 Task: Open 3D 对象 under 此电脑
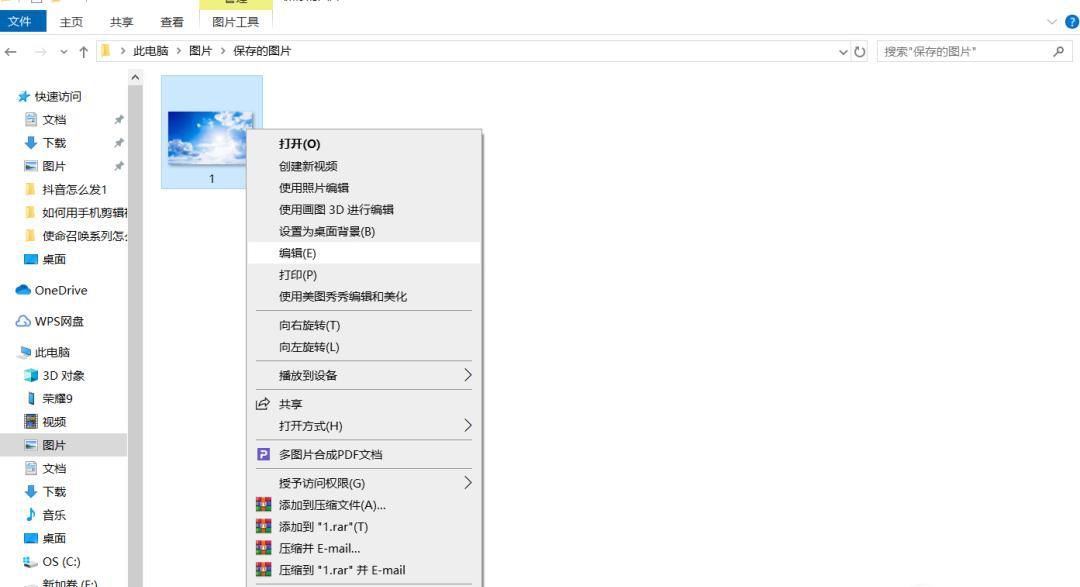tap(63, 376)
